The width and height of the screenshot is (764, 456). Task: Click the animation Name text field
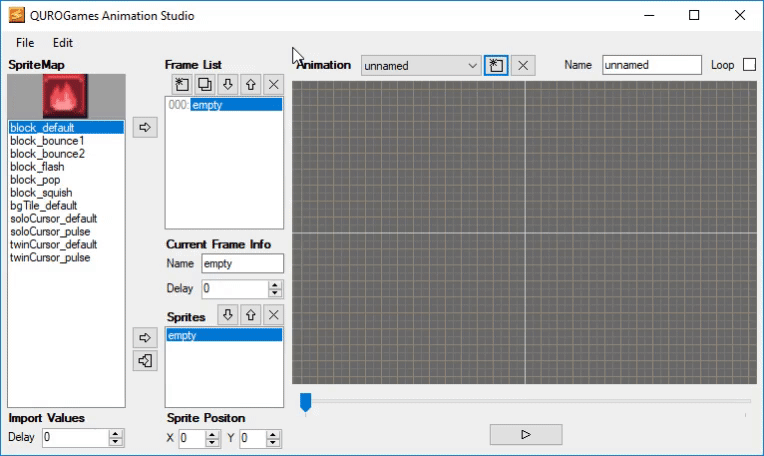pyautogui.click(x=651, y=65)
